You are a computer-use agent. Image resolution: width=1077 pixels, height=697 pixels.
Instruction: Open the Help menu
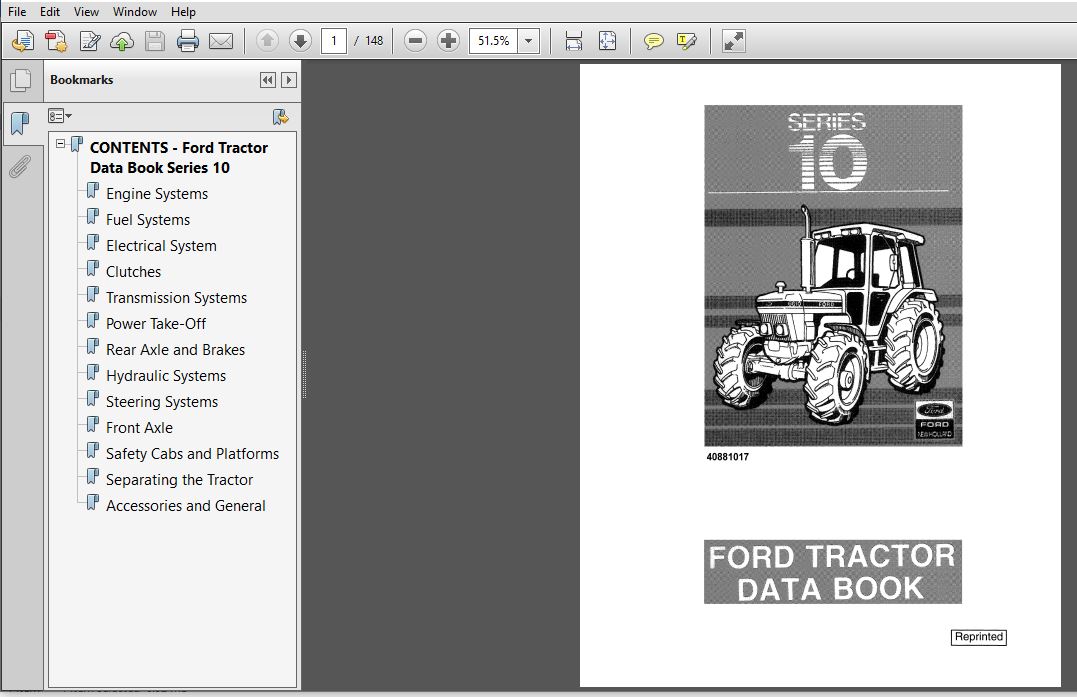183,12
